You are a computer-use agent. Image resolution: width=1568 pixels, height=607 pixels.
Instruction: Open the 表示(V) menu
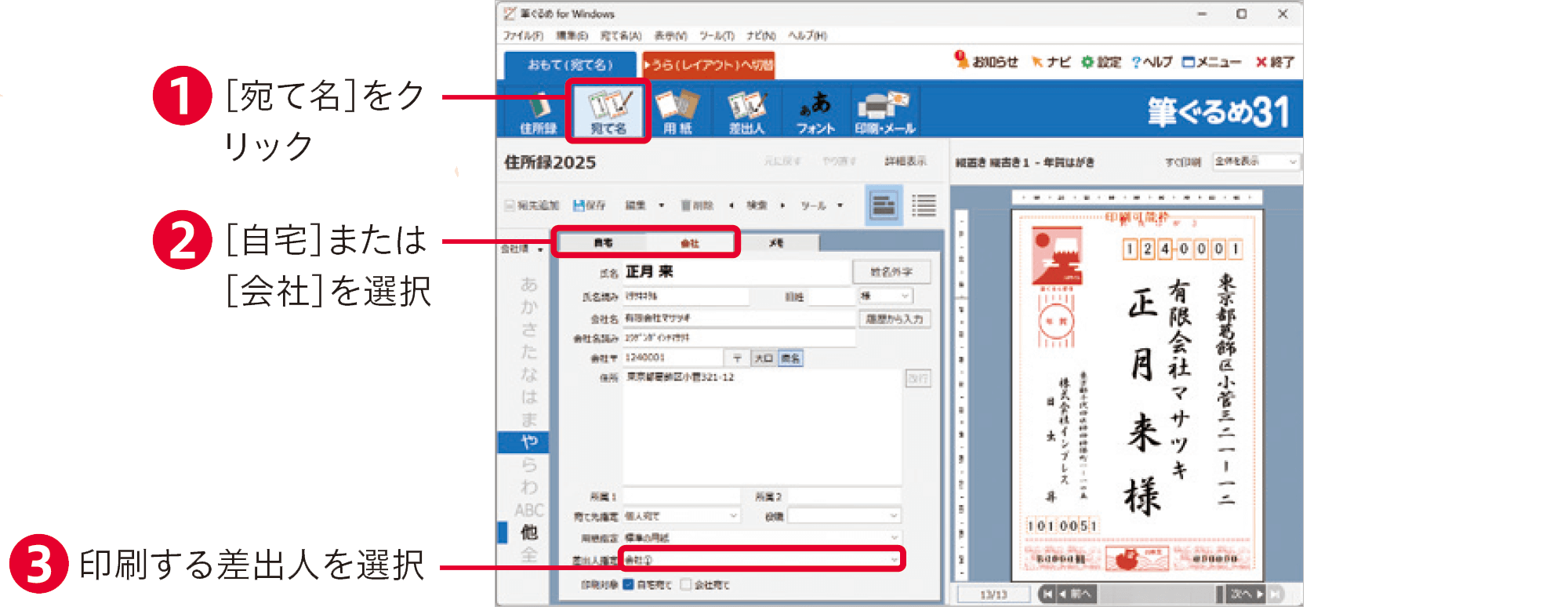[x=670, y=35]
